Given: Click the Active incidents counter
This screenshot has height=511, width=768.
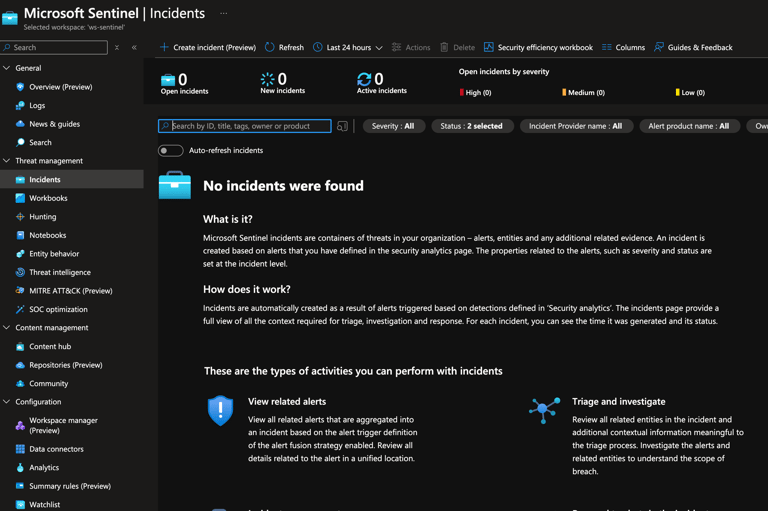Looking at the screenshot, I should (382, 83).
